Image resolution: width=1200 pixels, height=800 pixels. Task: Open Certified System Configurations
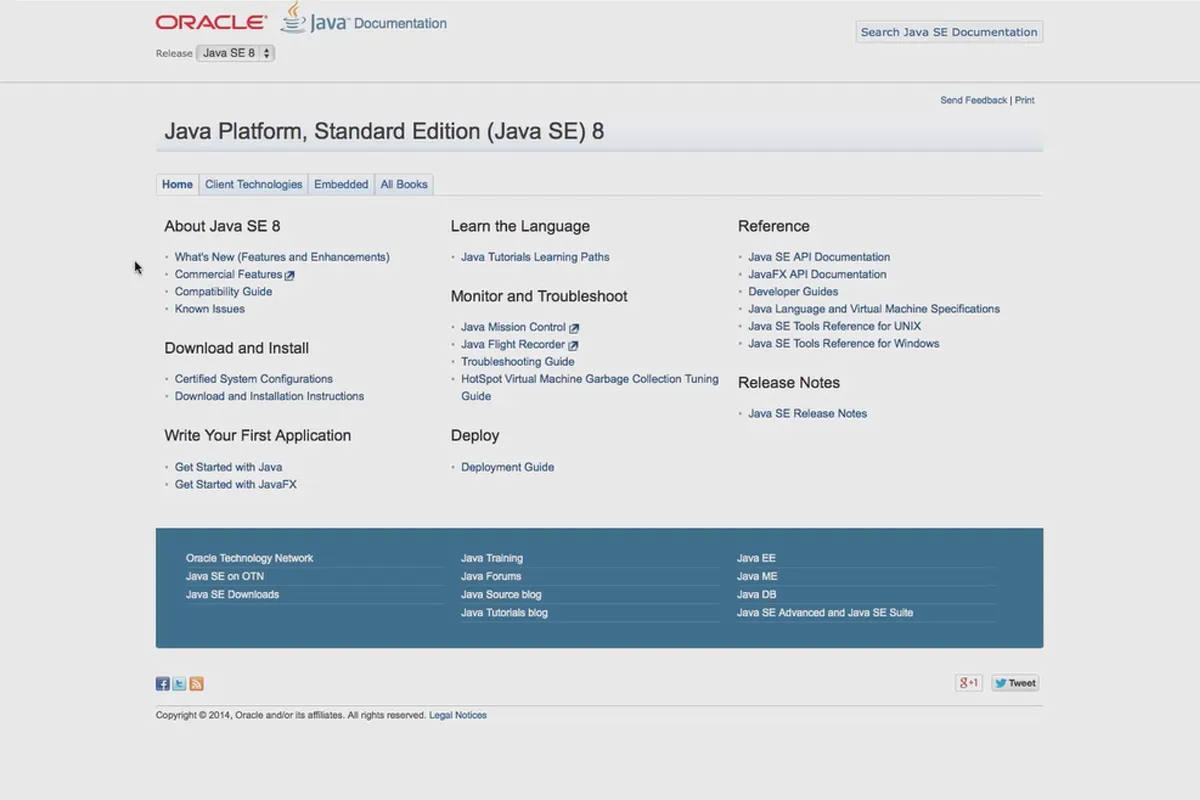(254, 379)
